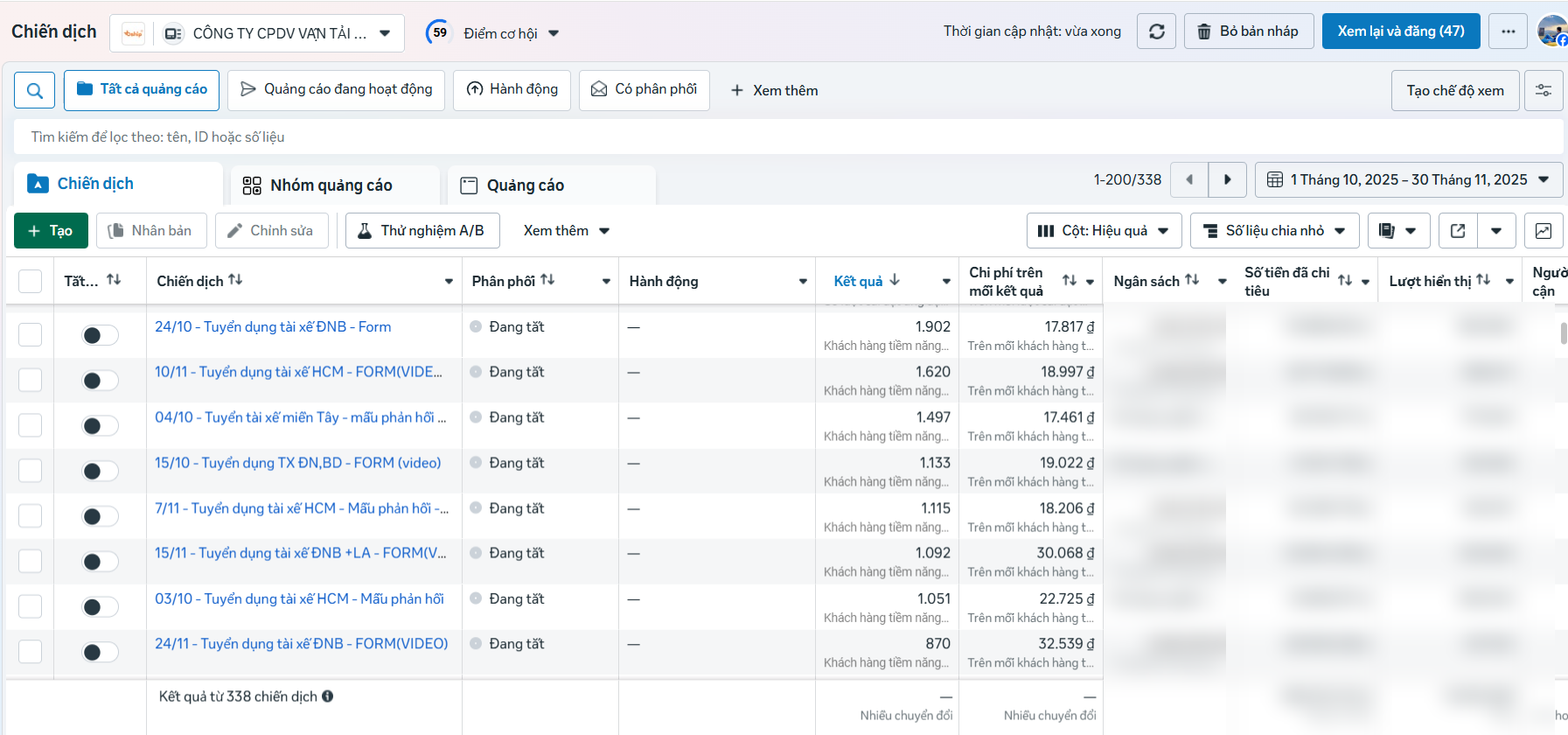The width and height of the screenshot is (1568, 735).
Task: Click info icon beside 338 chiến dịch
Action: point(327,696)
